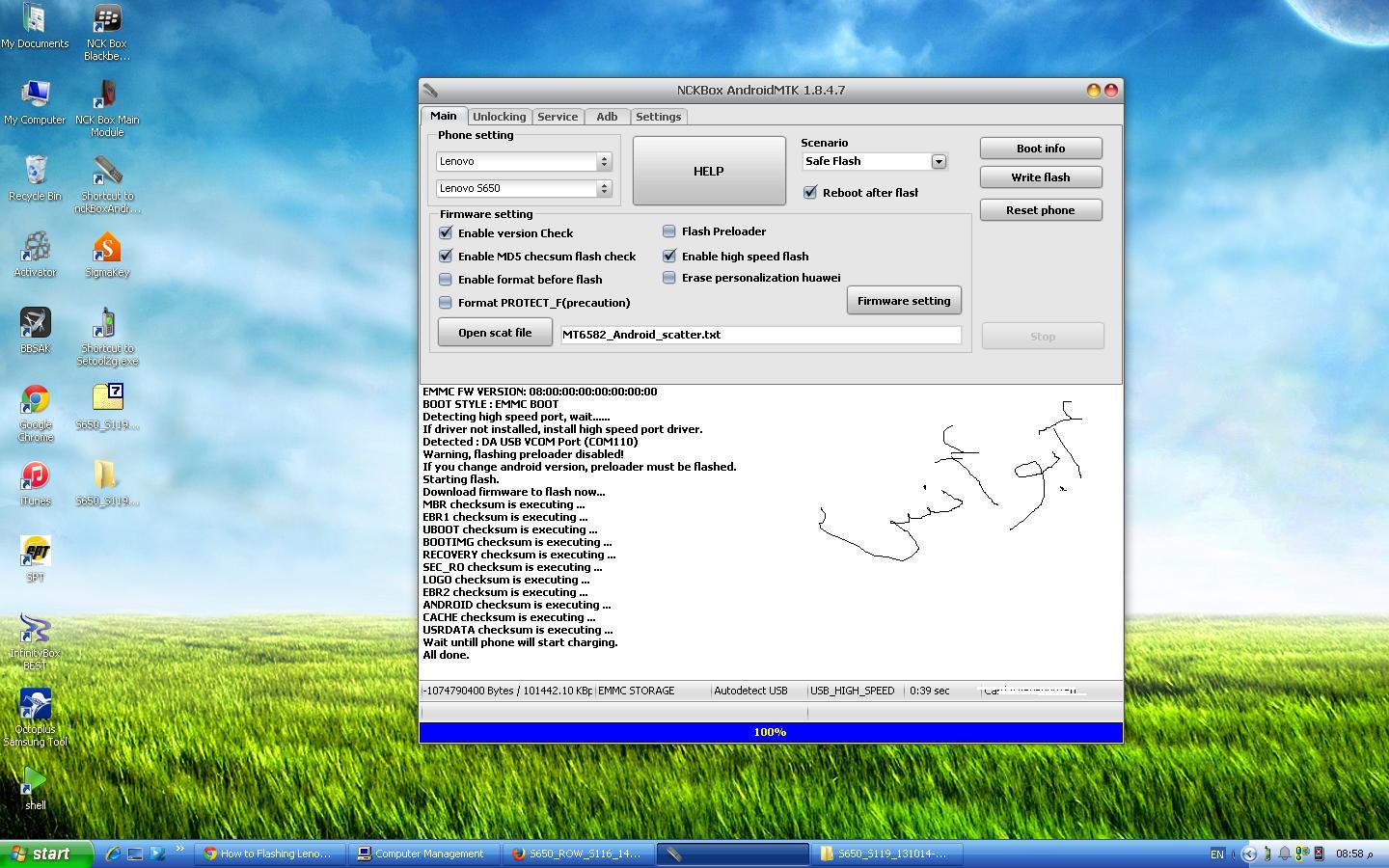Image resolution: width=1389 pixels, height=868 pixels.
Task: Enable Erase personalization huawei checkbox
Action: pos(669,277)
